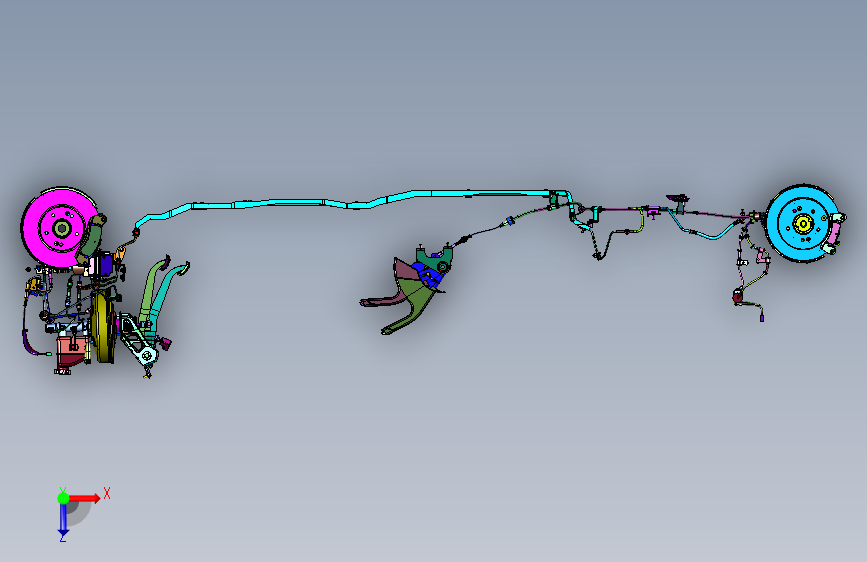Screen dimensions: 867x562
Task: Select the red fluid reservoir block
Action: click(71, 352)
